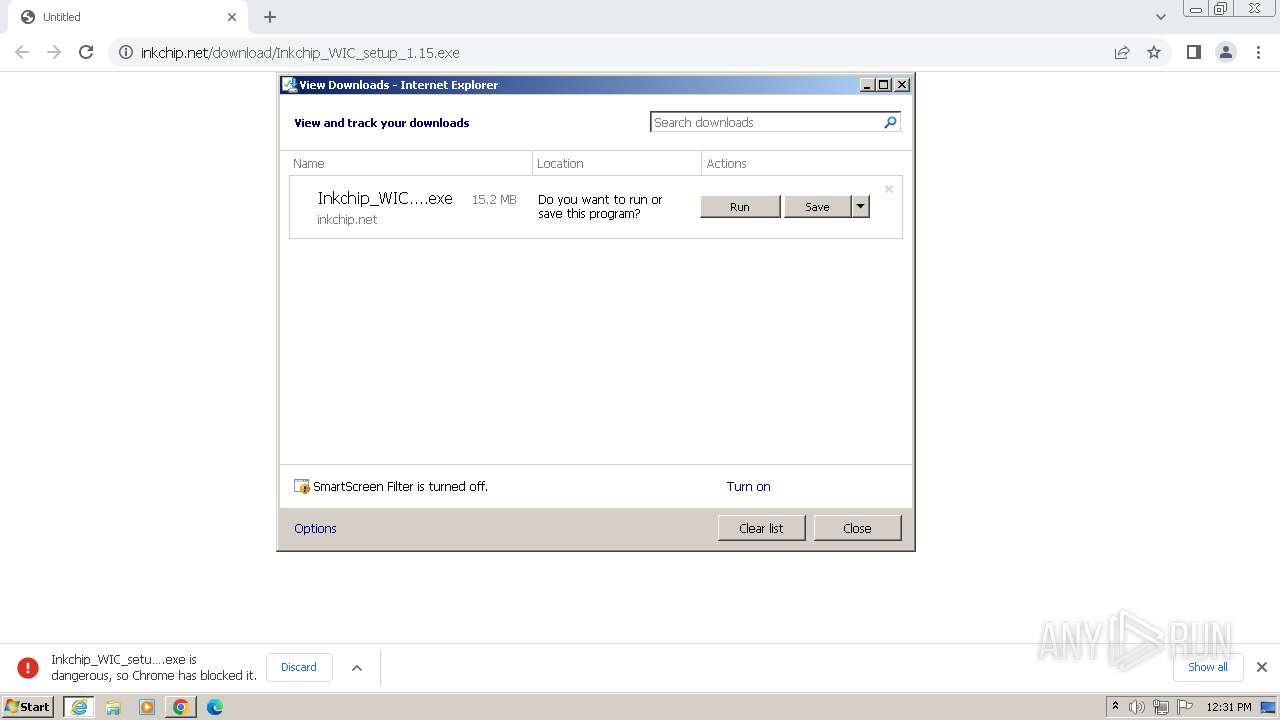Show hidden system tray icons
The height and width of the screenshot is (720, 1280).
click(x=1115, y=706)
